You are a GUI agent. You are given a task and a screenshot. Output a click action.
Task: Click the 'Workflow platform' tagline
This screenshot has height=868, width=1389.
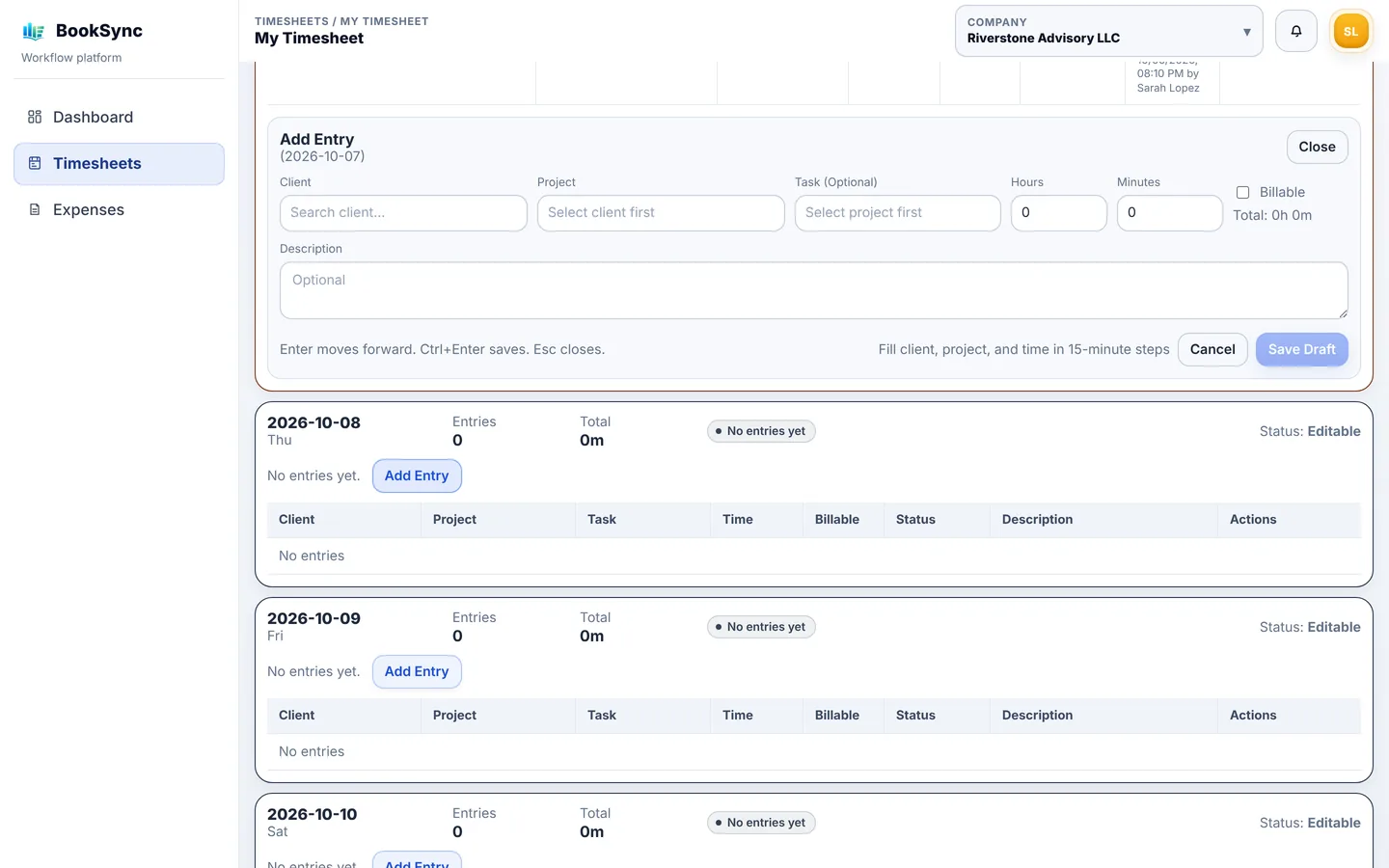pyautogui.click(x=71, y=58)
